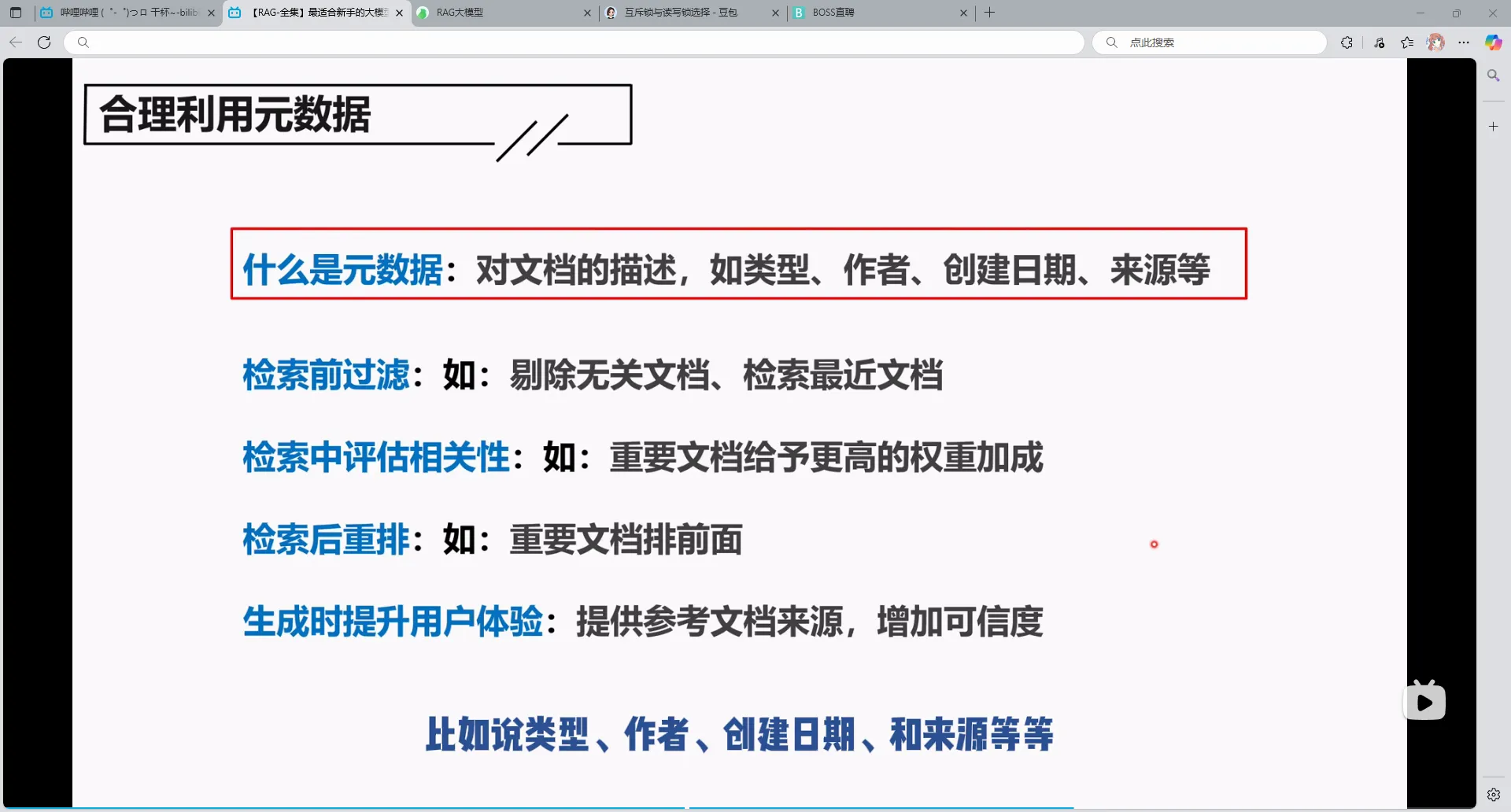This screenshot has width=1511, height=812.
Task: Close the 哔哩哔哩 干杯 tab
Action: coord(211,13)
